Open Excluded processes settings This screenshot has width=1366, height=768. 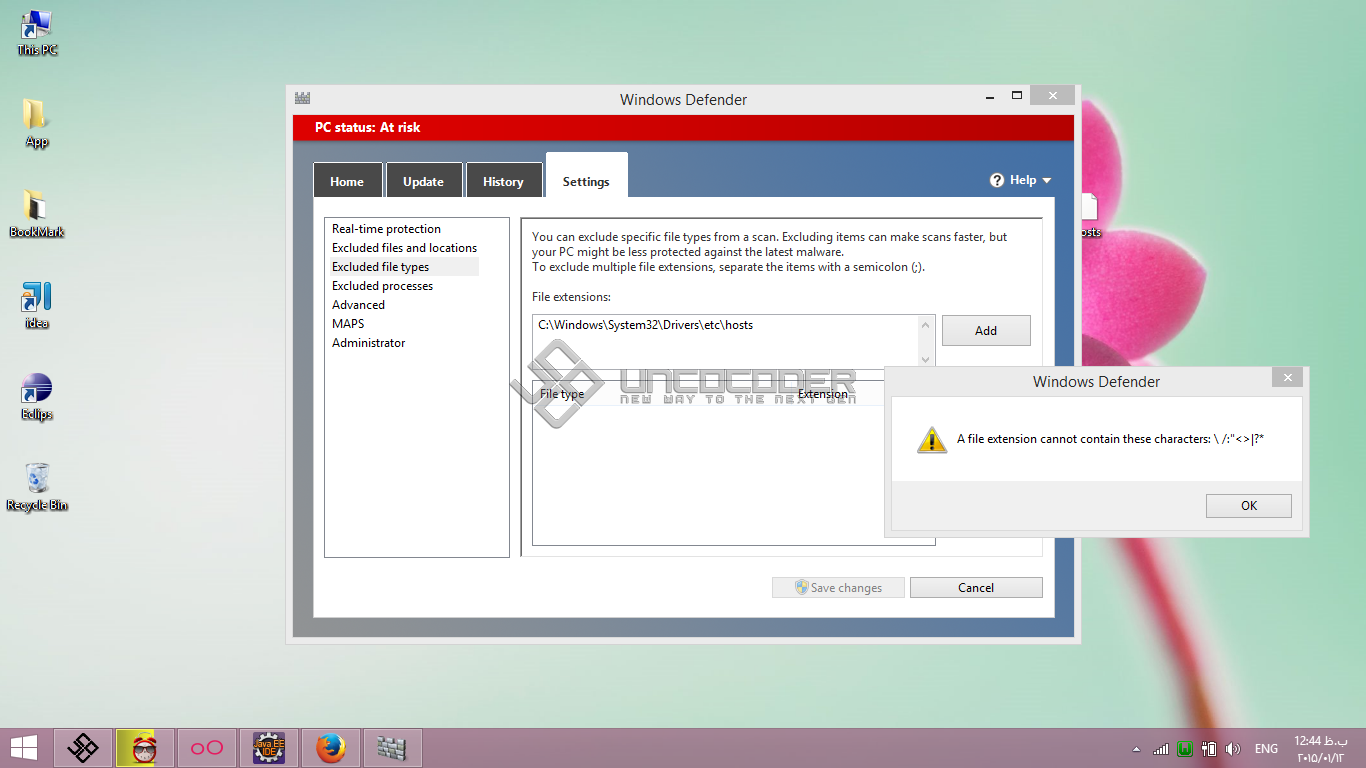[383, 286]
